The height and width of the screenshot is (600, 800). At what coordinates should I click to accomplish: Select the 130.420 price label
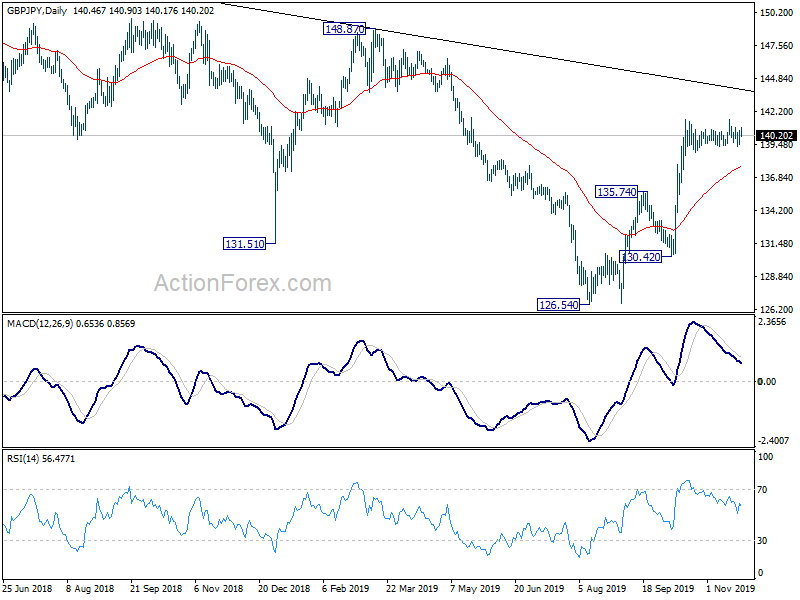pos(641,257)
